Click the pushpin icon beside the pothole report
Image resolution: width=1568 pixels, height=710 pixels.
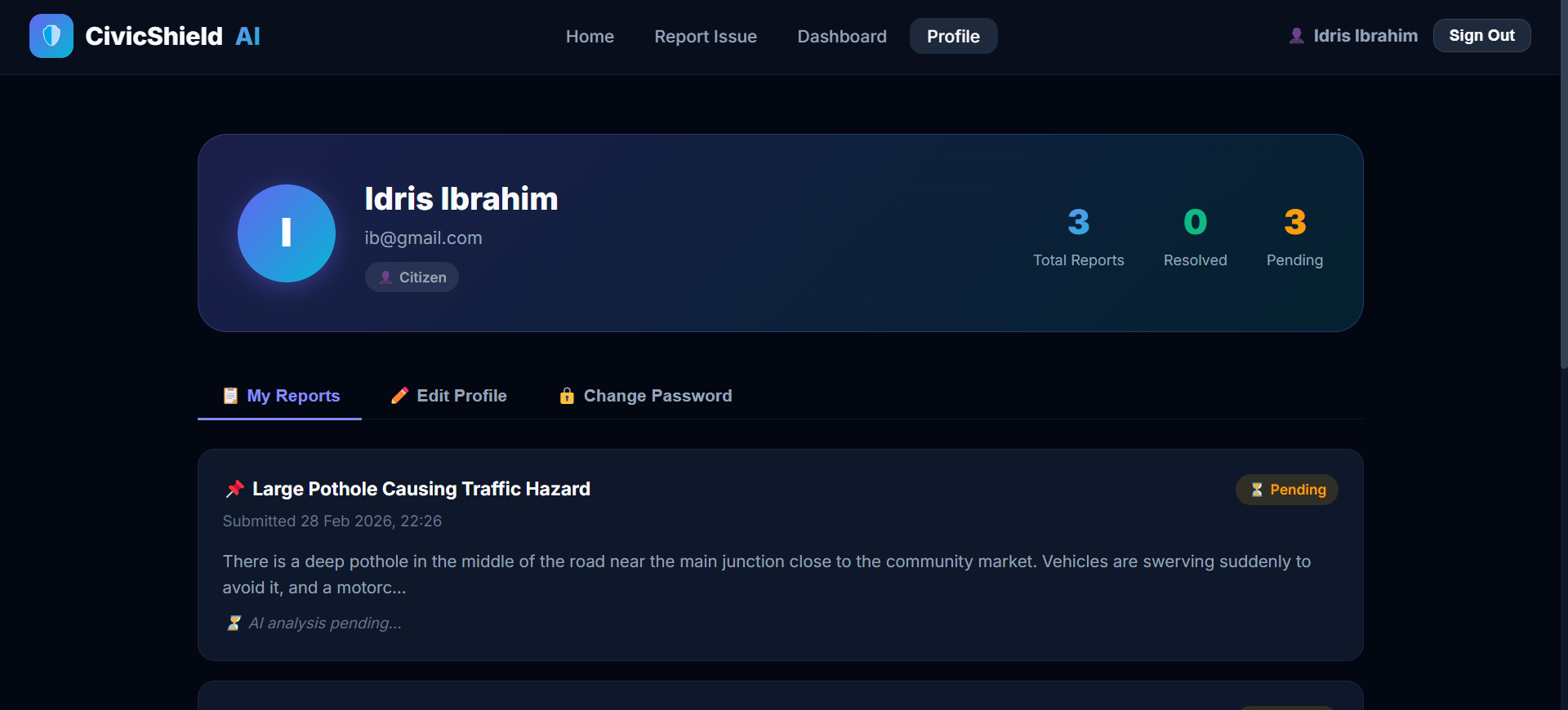click(235, 489)
